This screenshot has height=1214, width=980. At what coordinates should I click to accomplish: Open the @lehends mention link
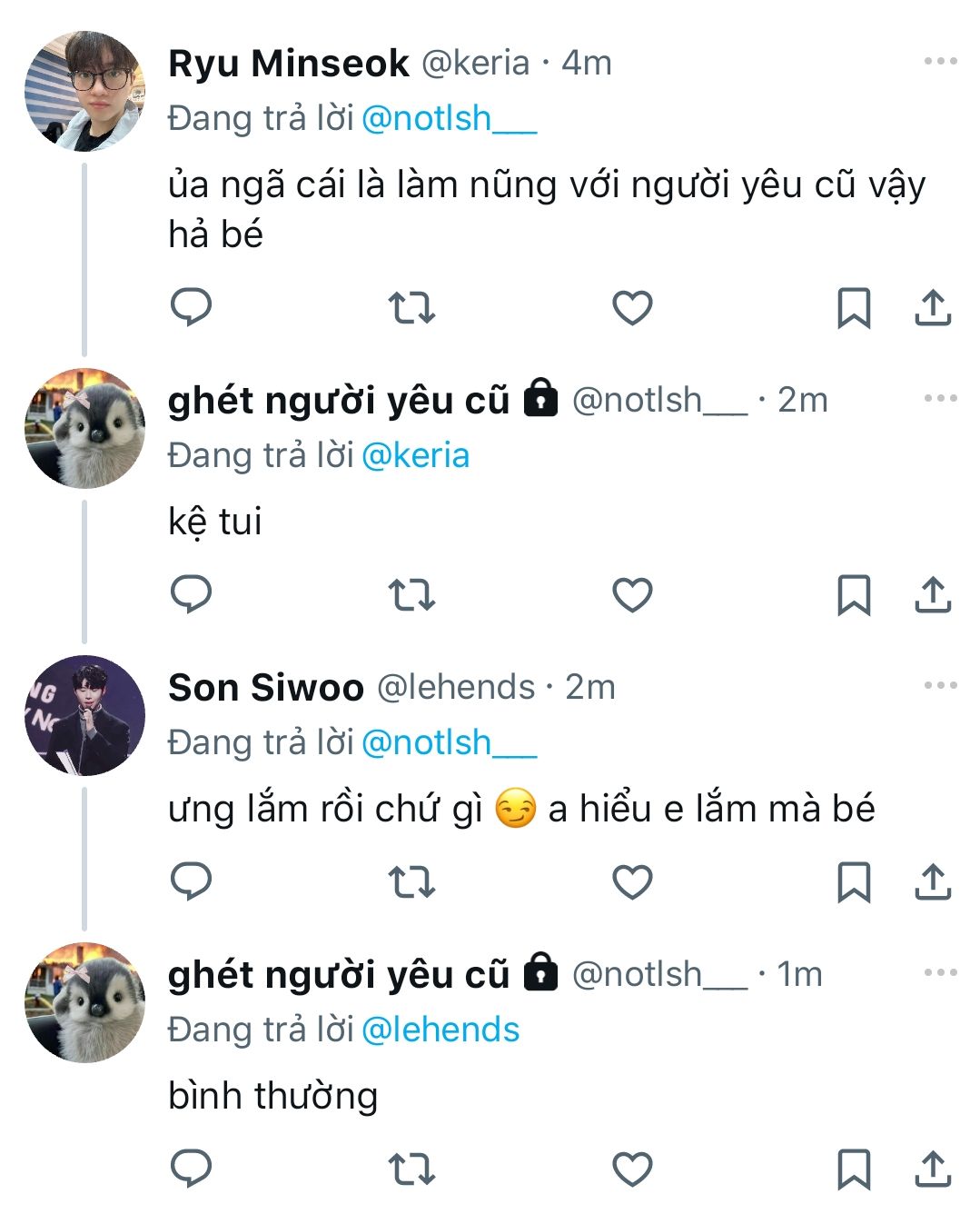(x=441, y=1030)
